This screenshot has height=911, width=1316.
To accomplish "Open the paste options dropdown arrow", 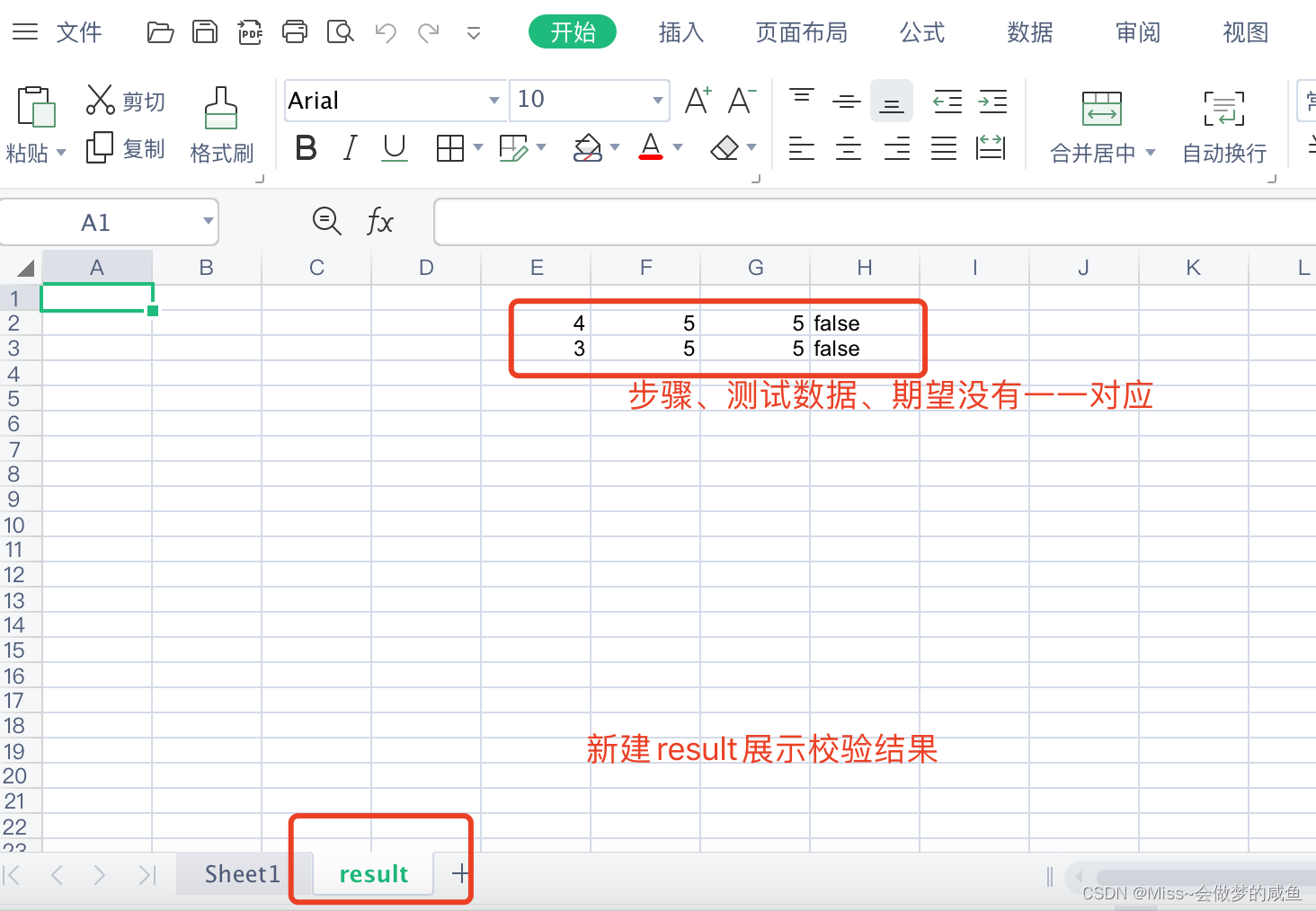I will 61,153.
